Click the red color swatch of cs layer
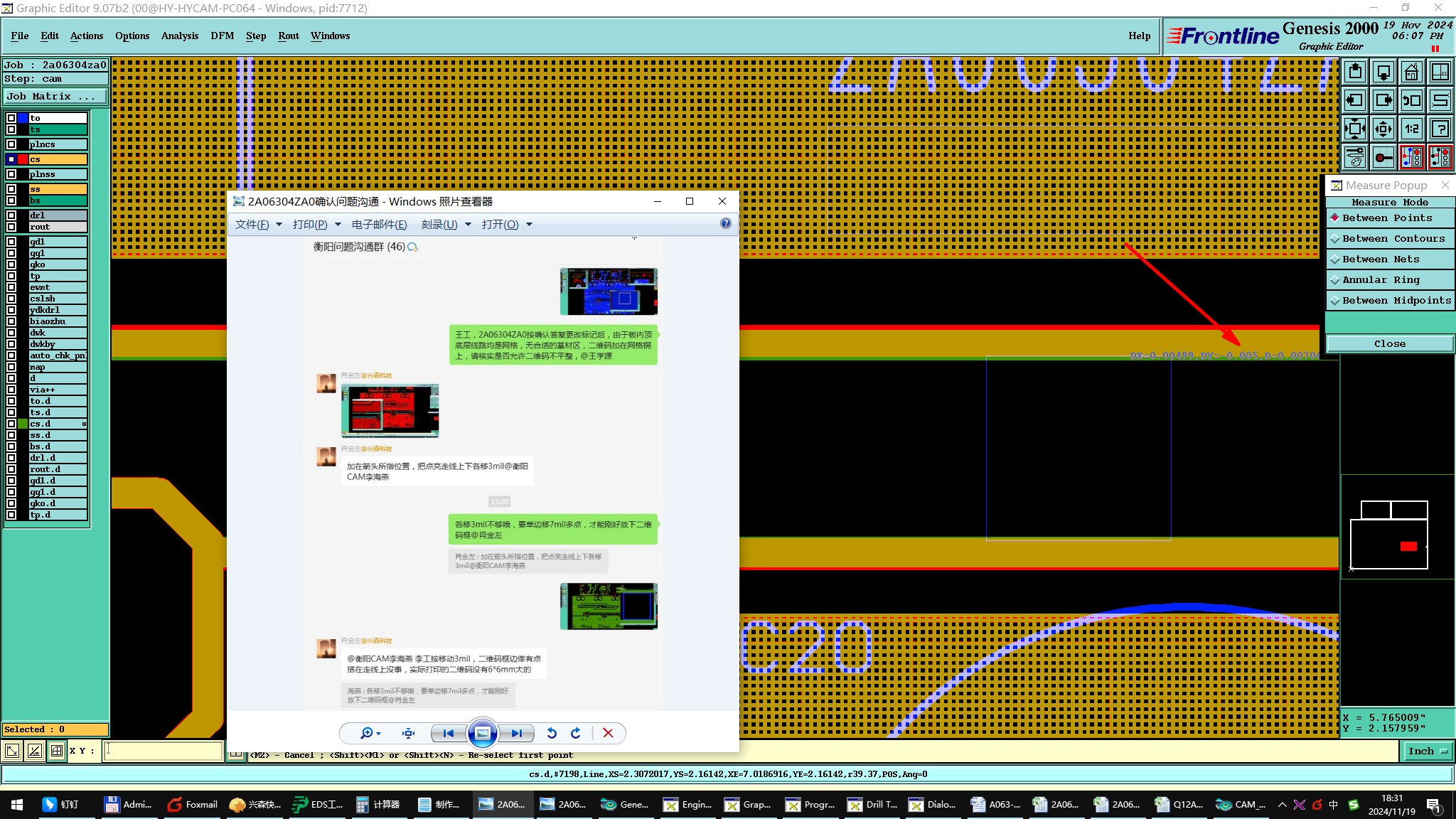This screenshot has width=1456, height=819. 23,159
